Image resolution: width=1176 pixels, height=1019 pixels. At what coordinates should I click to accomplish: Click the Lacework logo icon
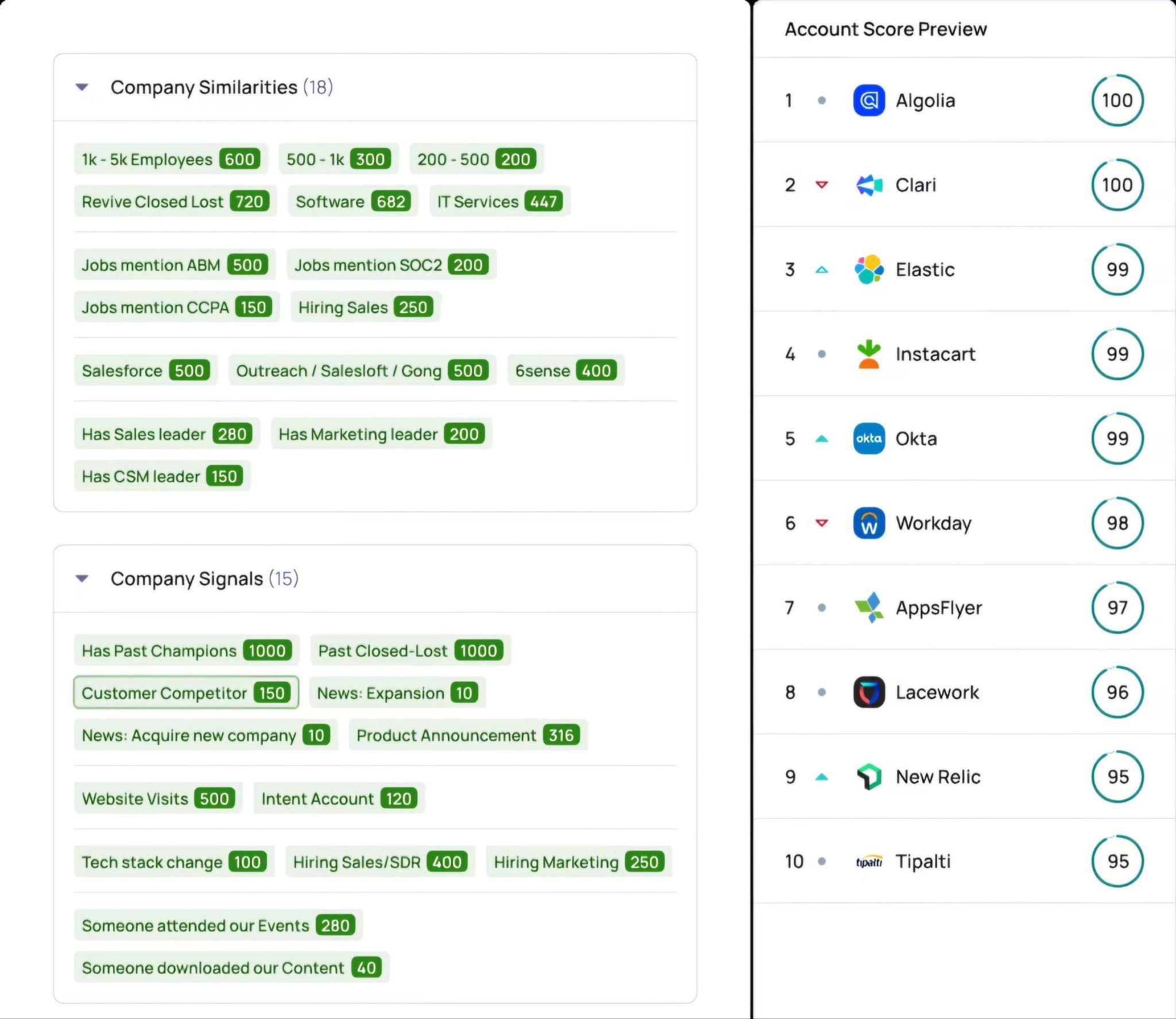point(869,692)
